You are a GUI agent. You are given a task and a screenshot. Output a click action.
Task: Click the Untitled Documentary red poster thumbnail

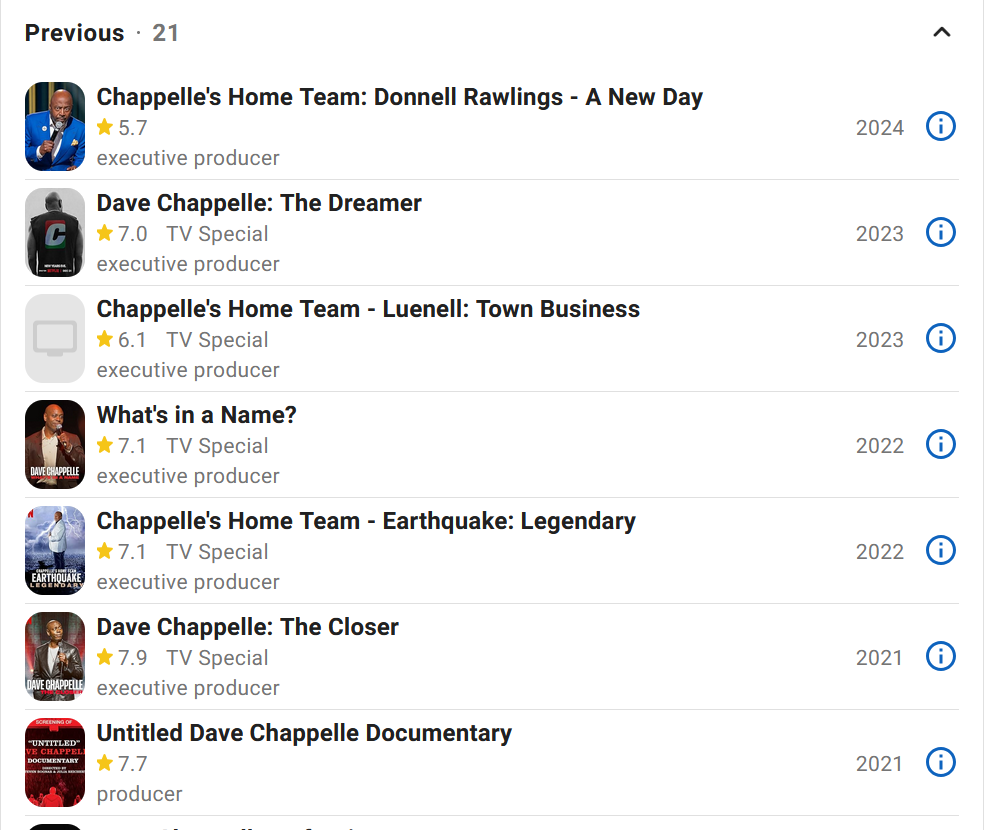[55, 763]
